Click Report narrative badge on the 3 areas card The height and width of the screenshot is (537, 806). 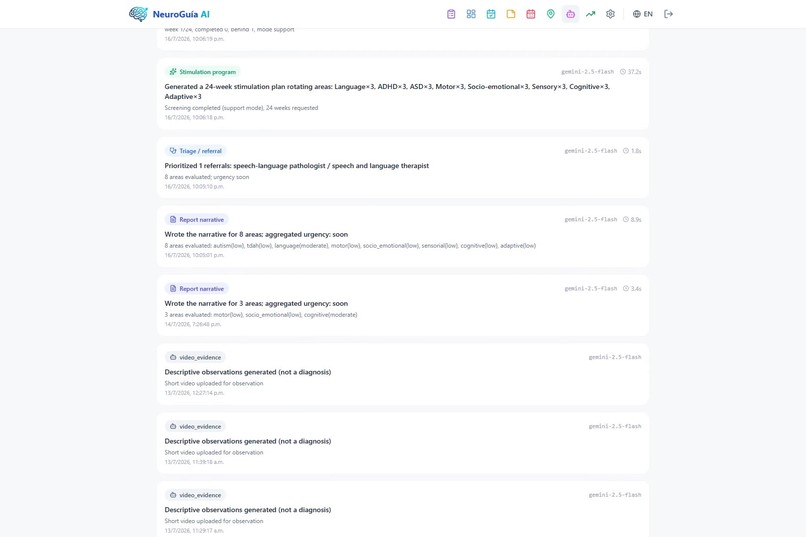[196, 289]
